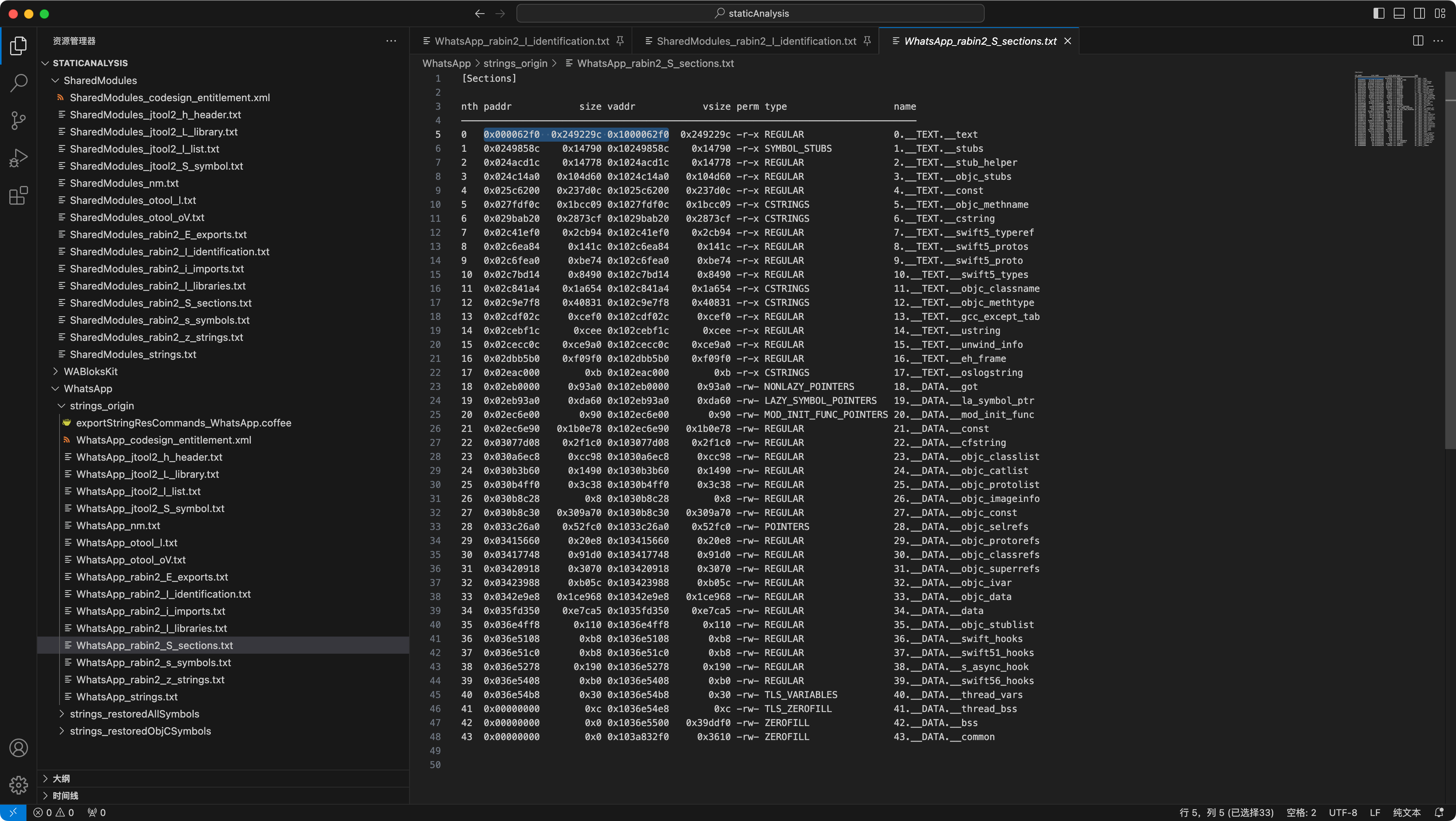Switch to SharedModules_rabin2_I_identification.txt tab

click(756, 41)
